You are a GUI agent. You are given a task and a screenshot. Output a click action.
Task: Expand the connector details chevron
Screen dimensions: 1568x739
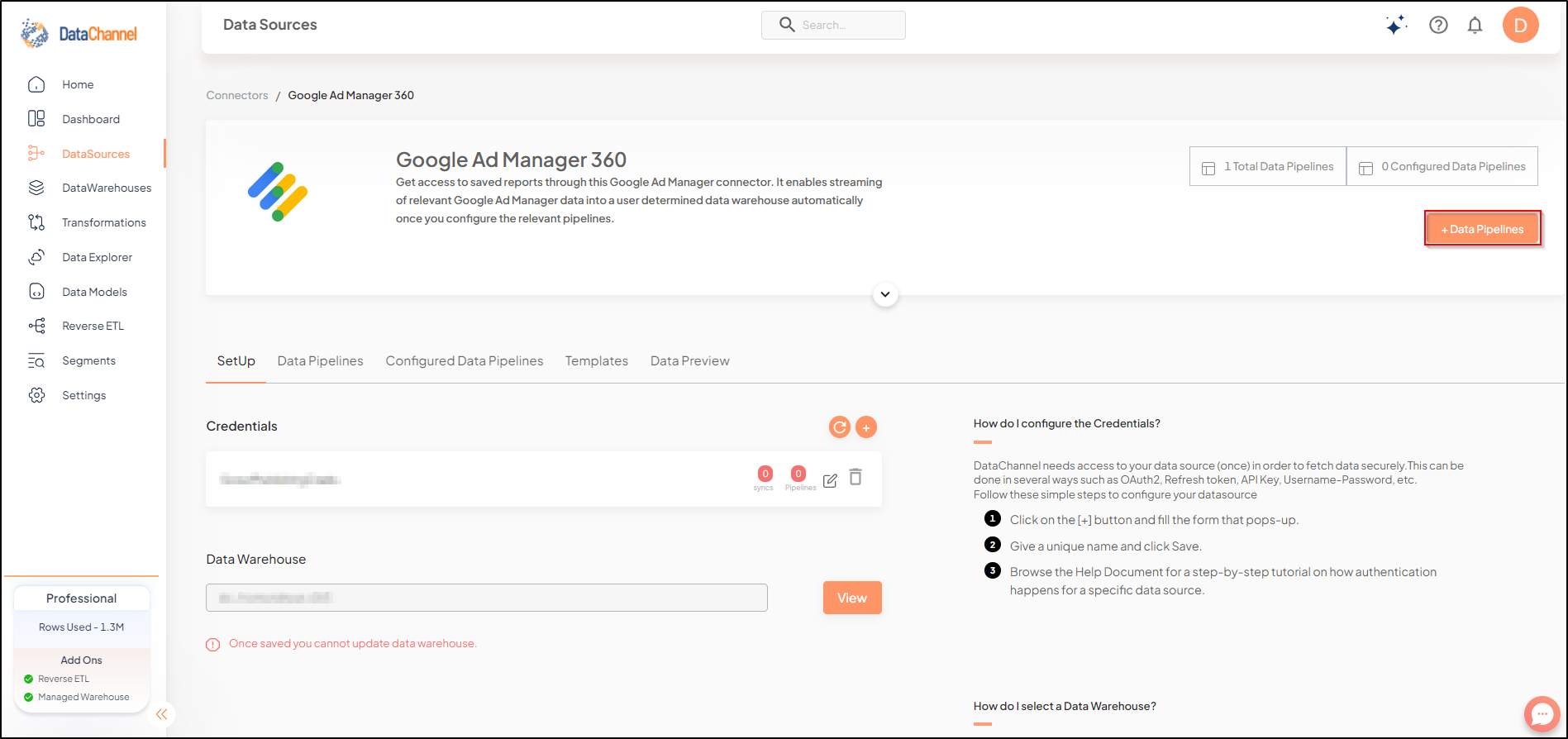885,294
